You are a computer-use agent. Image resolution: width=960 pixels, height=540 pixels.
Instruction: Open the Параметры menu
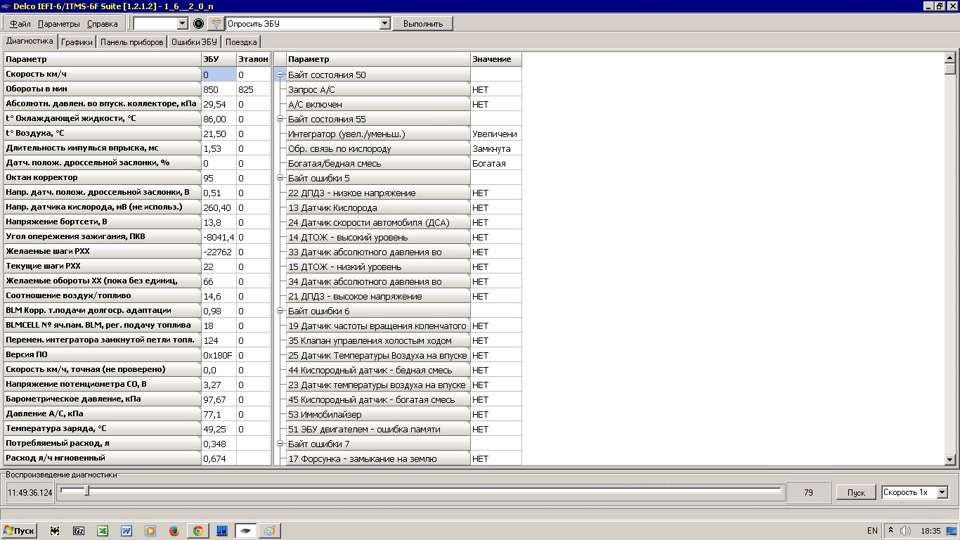point(59,24)
